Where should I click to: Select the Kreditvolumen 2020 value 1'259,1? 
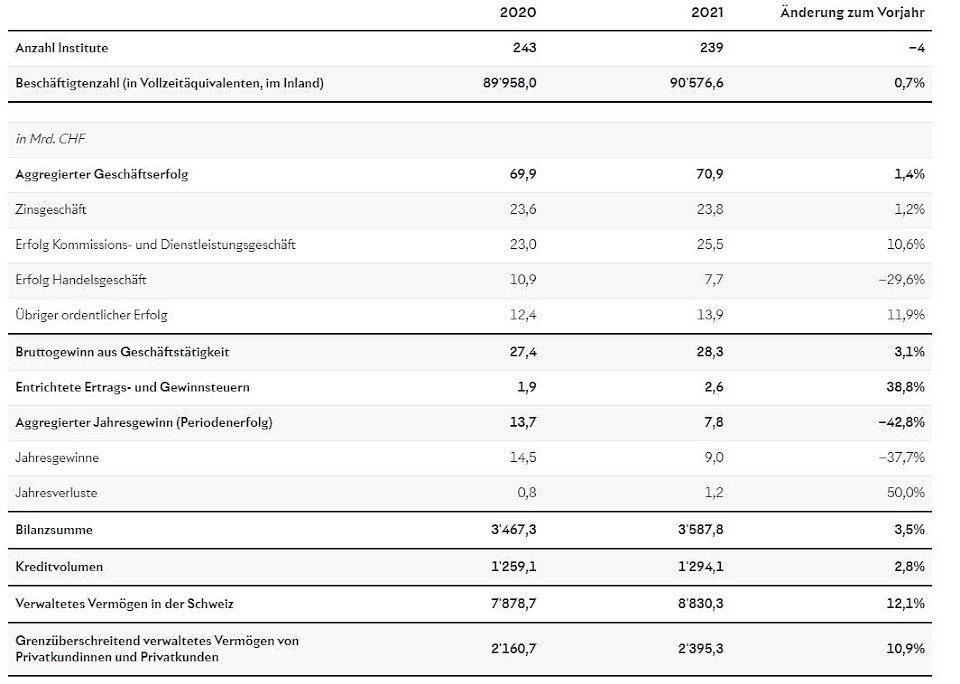click(512, 567)
